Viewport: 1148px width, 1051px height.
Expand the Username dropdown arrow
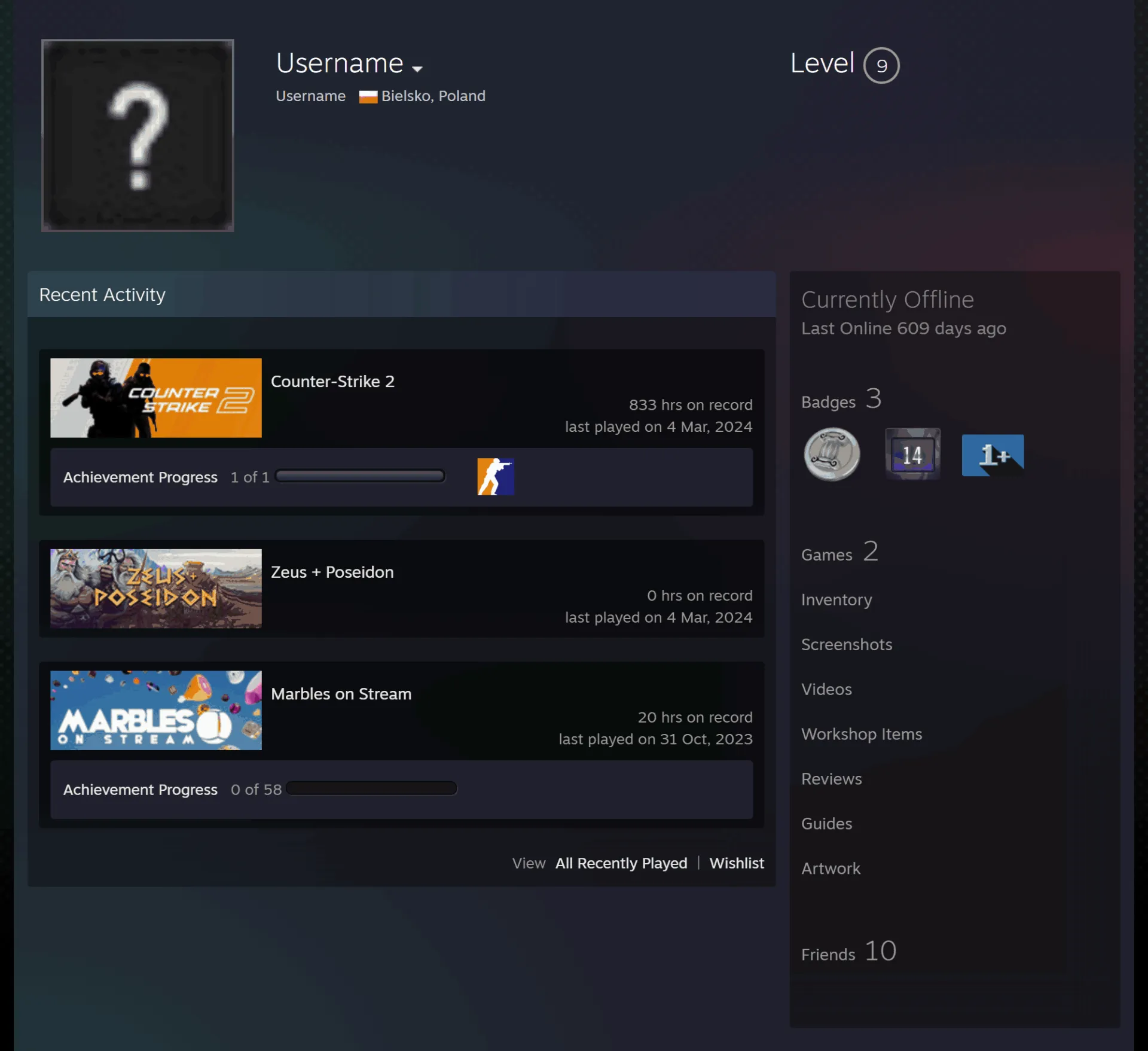coord(417,69)
